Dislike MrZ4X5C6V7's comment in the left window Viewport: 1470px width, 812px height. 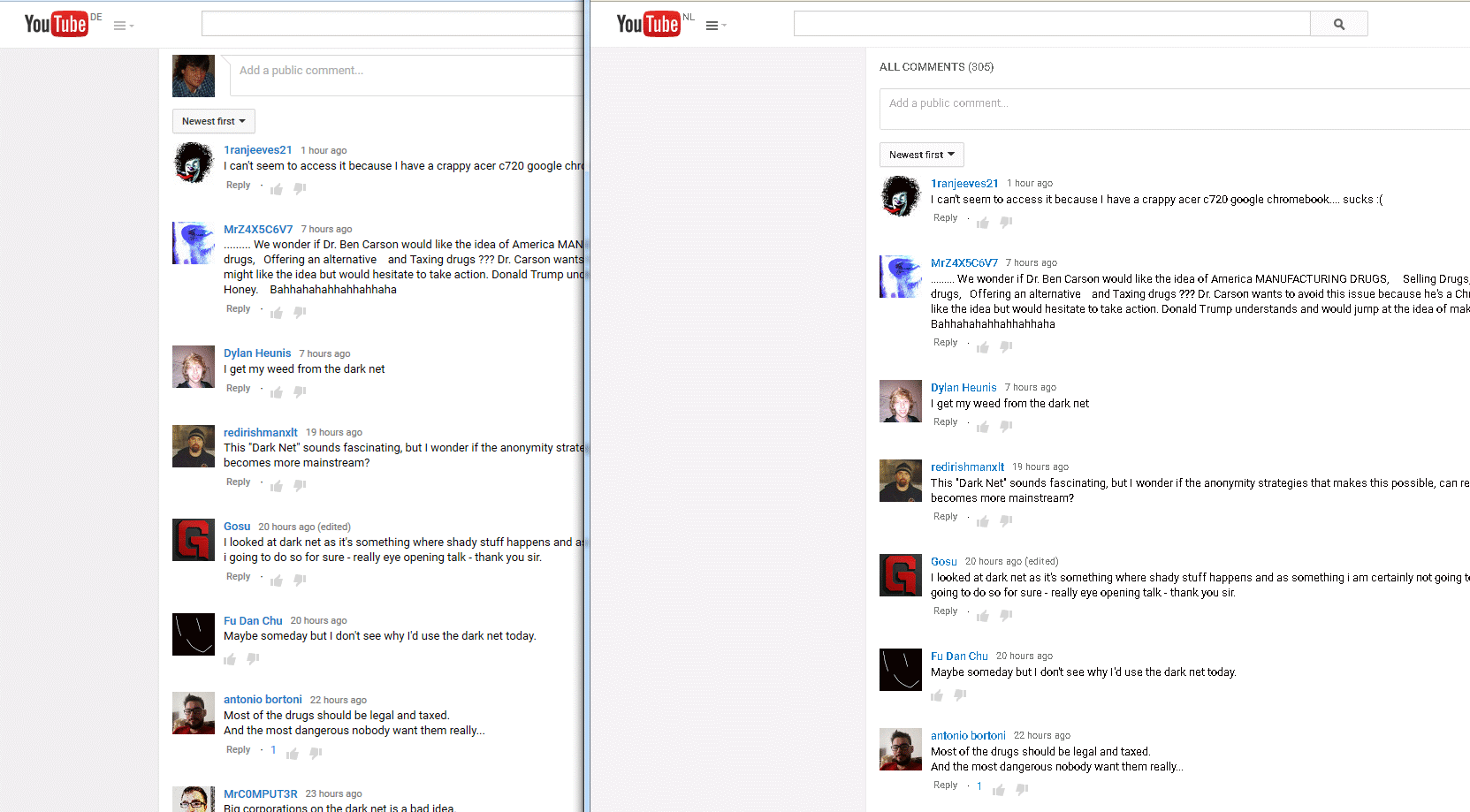(x=300, y=312)
